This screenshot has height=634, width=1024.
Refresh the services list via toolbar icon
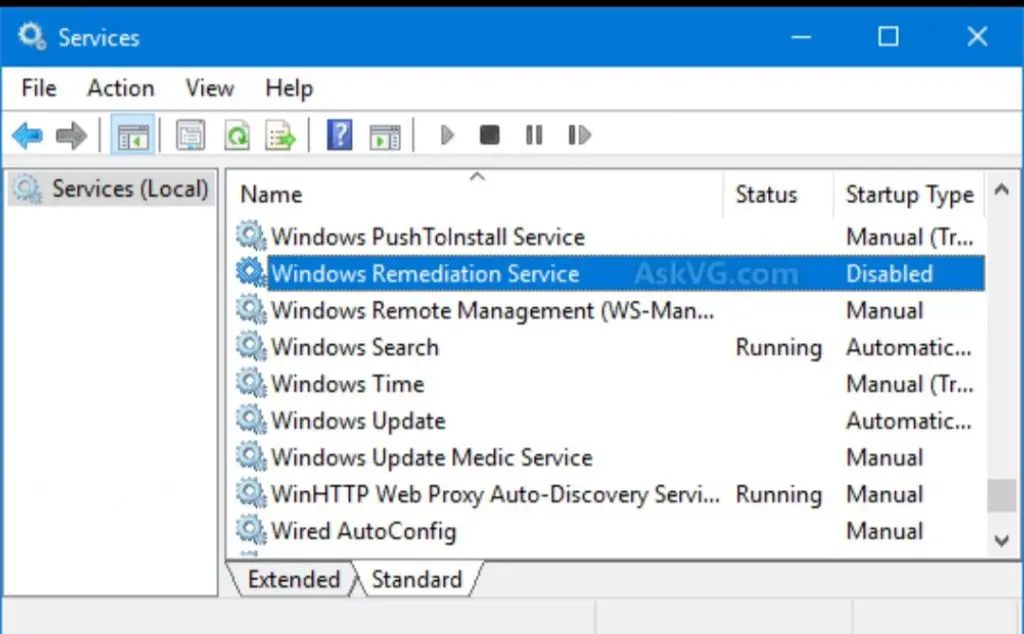(x=237, y=134)
